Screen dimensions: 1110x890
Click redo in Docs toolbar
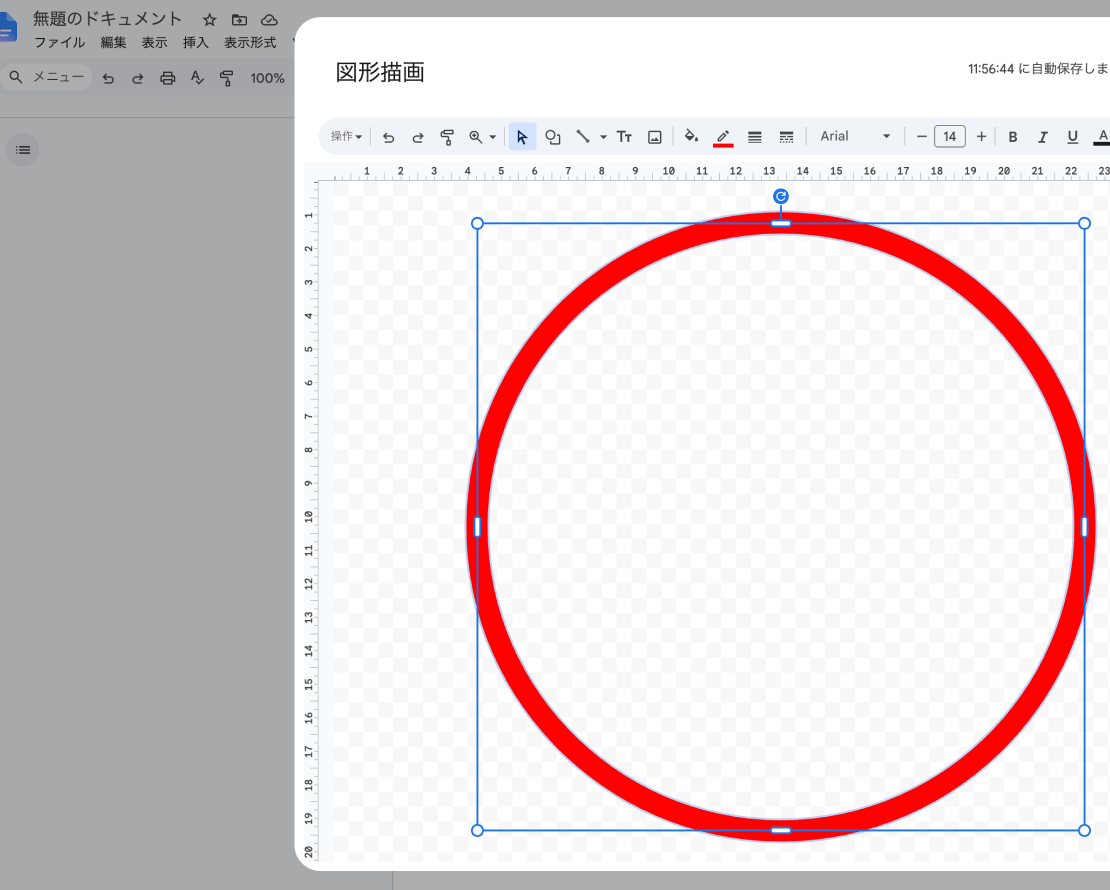[x=138, y=78]
